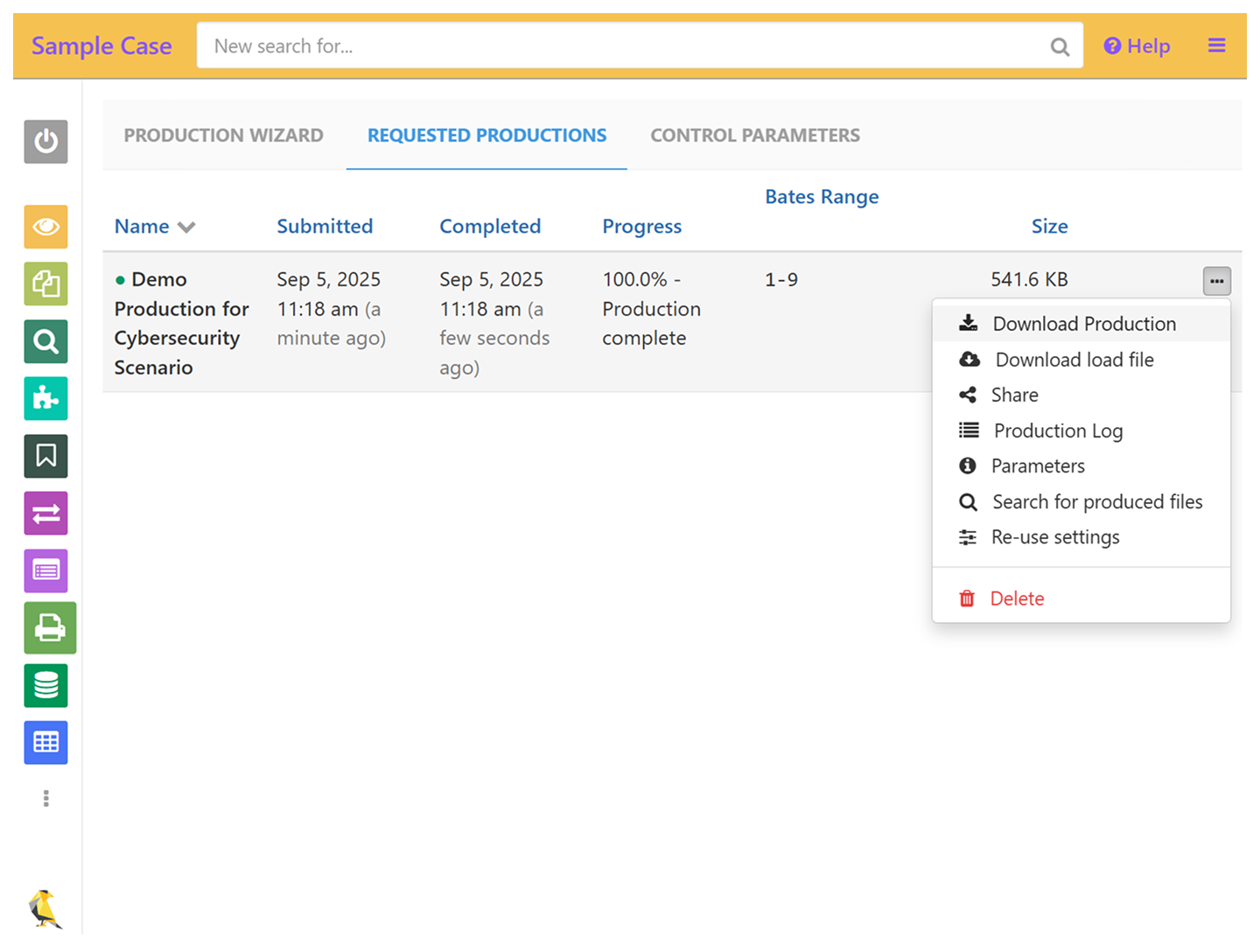Choose Download Production from the menu
The image size is (1260, 952).
tap(1083, 324)
